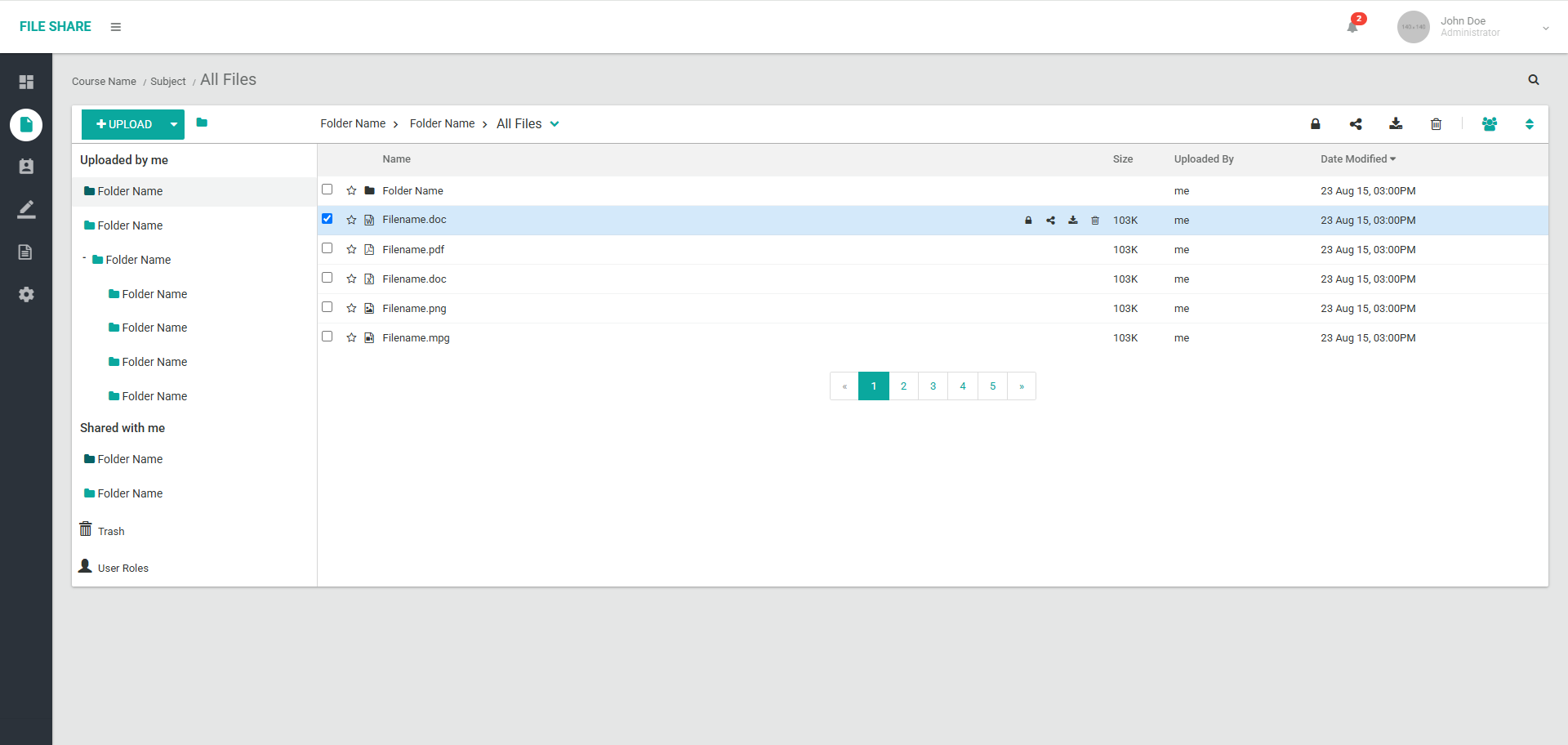This screenshot has width=1568, height=745.
Task: Open John Doe account menu
Action: [x=1545, y=28]
